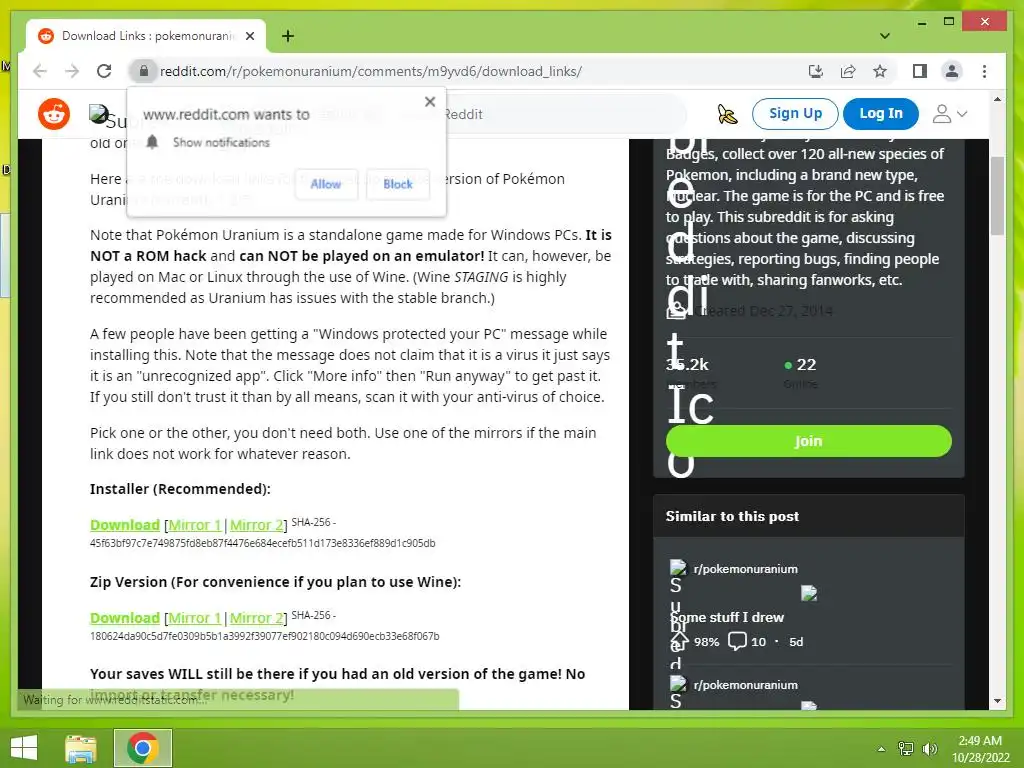
Task: Click the browser forward arrow
Action: pos(72,71)
